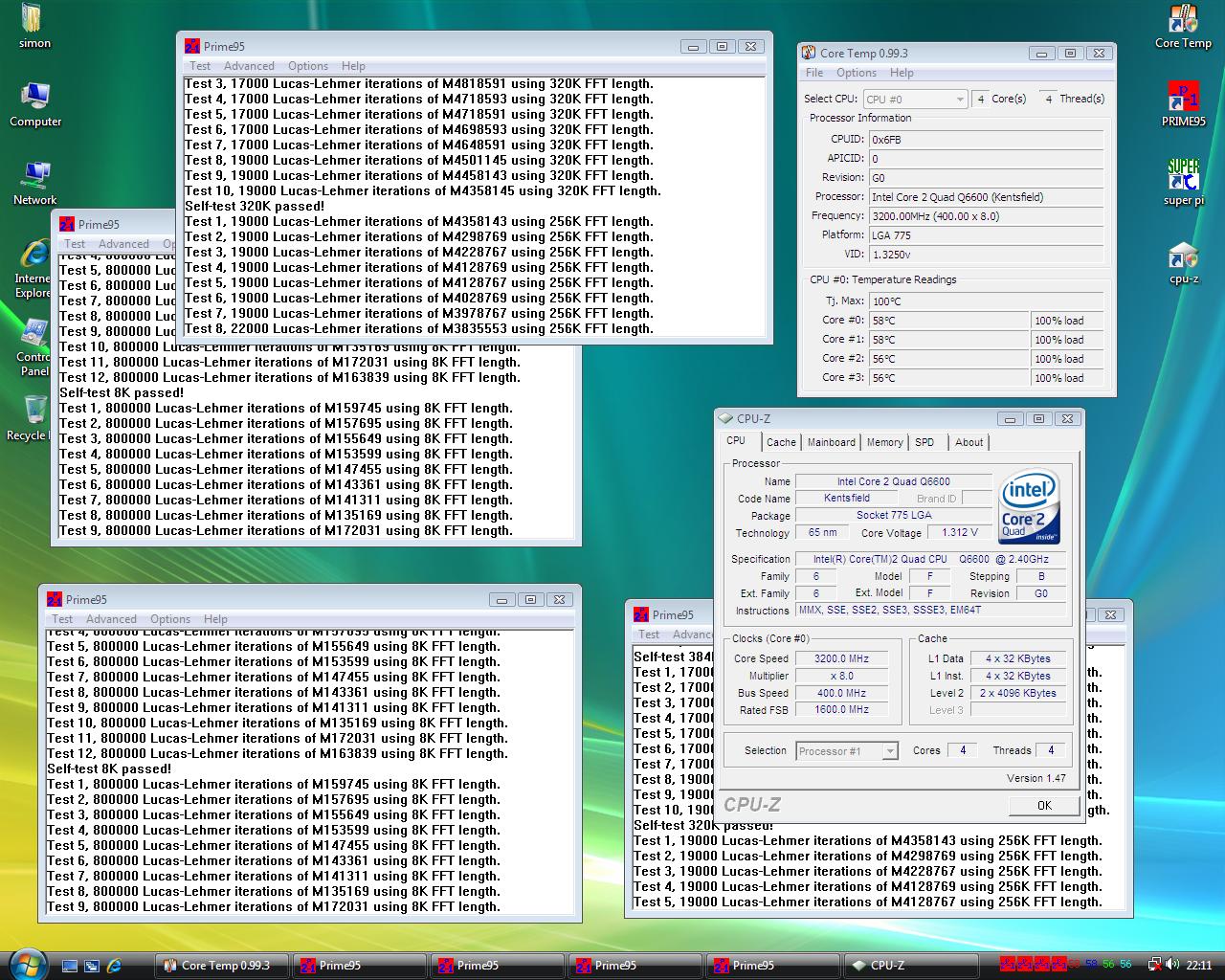The height and width of the screenshot is (980, 1225).
Task: Launch the cpu-z desktop shortcut
Action: tap(1183, 261)
